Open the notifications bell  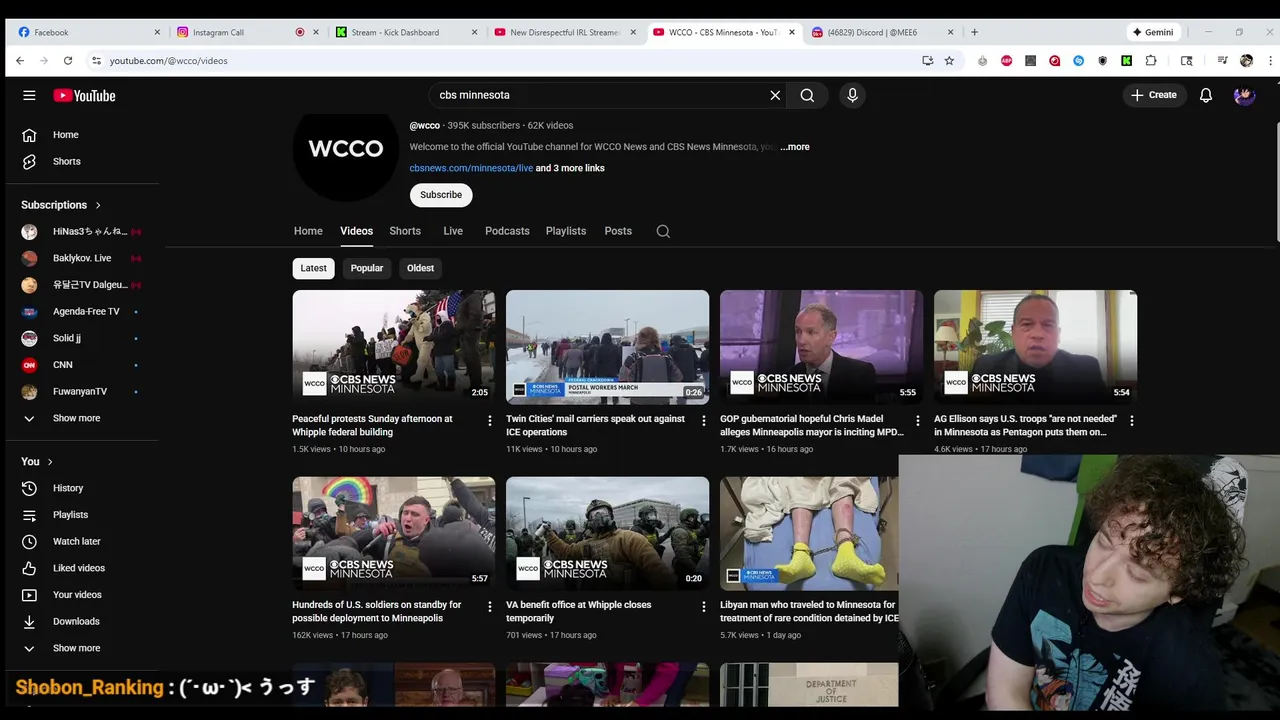pyautogui.click(x=1206, y=95)
